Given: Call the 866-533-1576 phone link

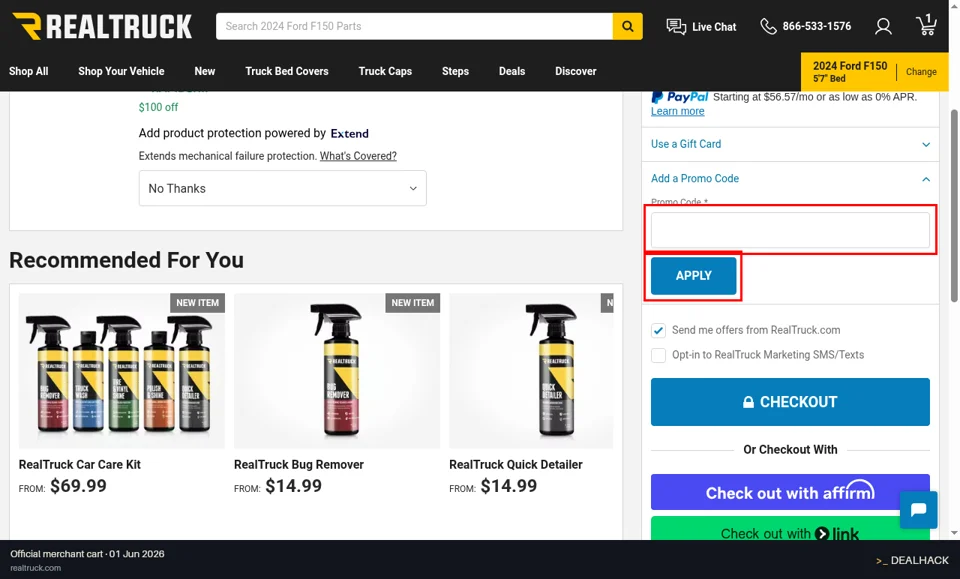Looking at the screenshot, I should tap(805, 26).
